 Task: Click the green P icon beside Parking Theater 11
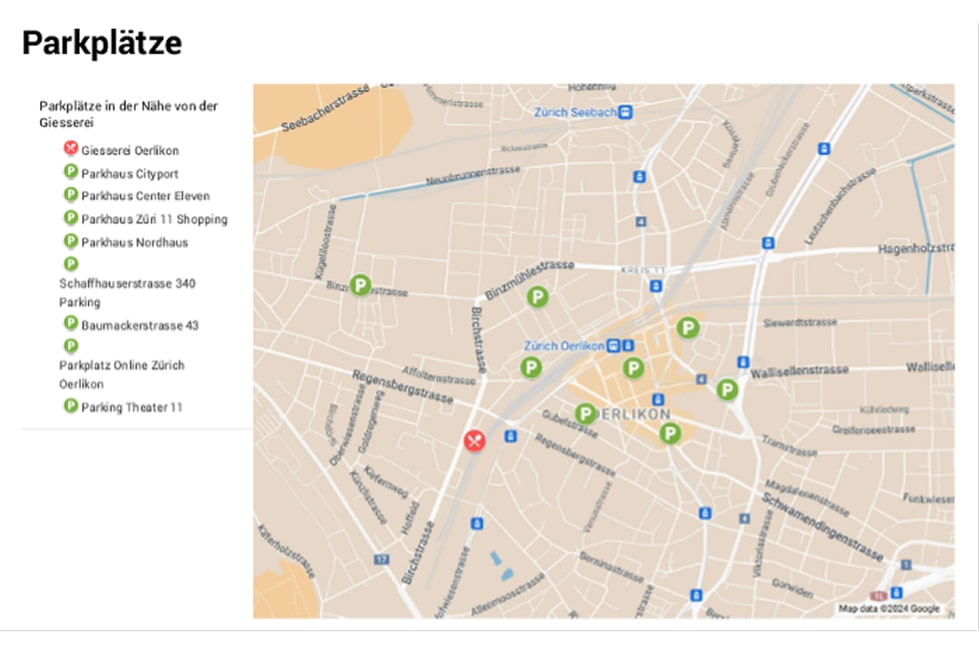pyautogui.click(x=71, y=406)
